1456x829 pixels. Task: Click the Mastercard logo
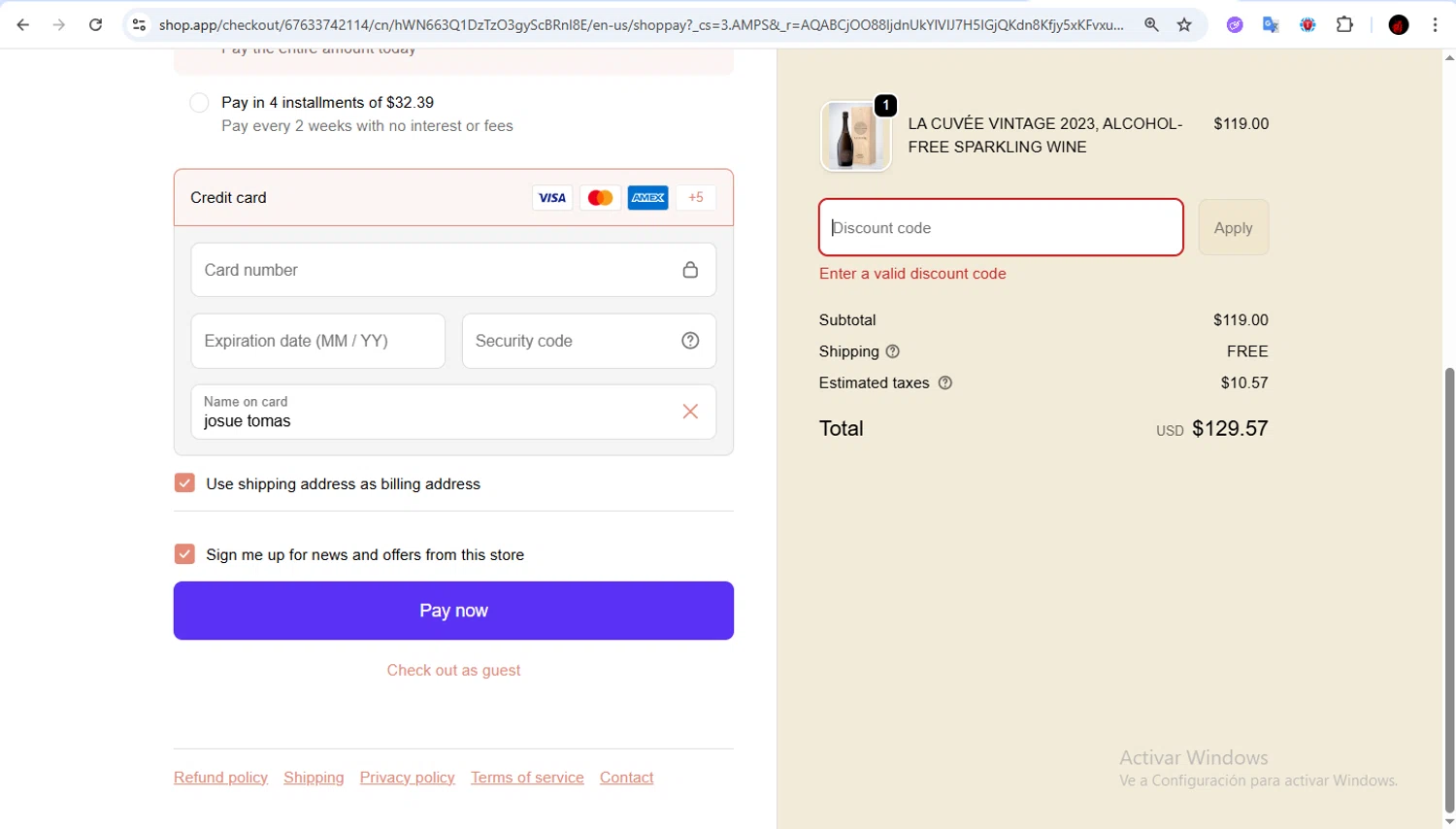pyautogui.click(x=600, y=198)
